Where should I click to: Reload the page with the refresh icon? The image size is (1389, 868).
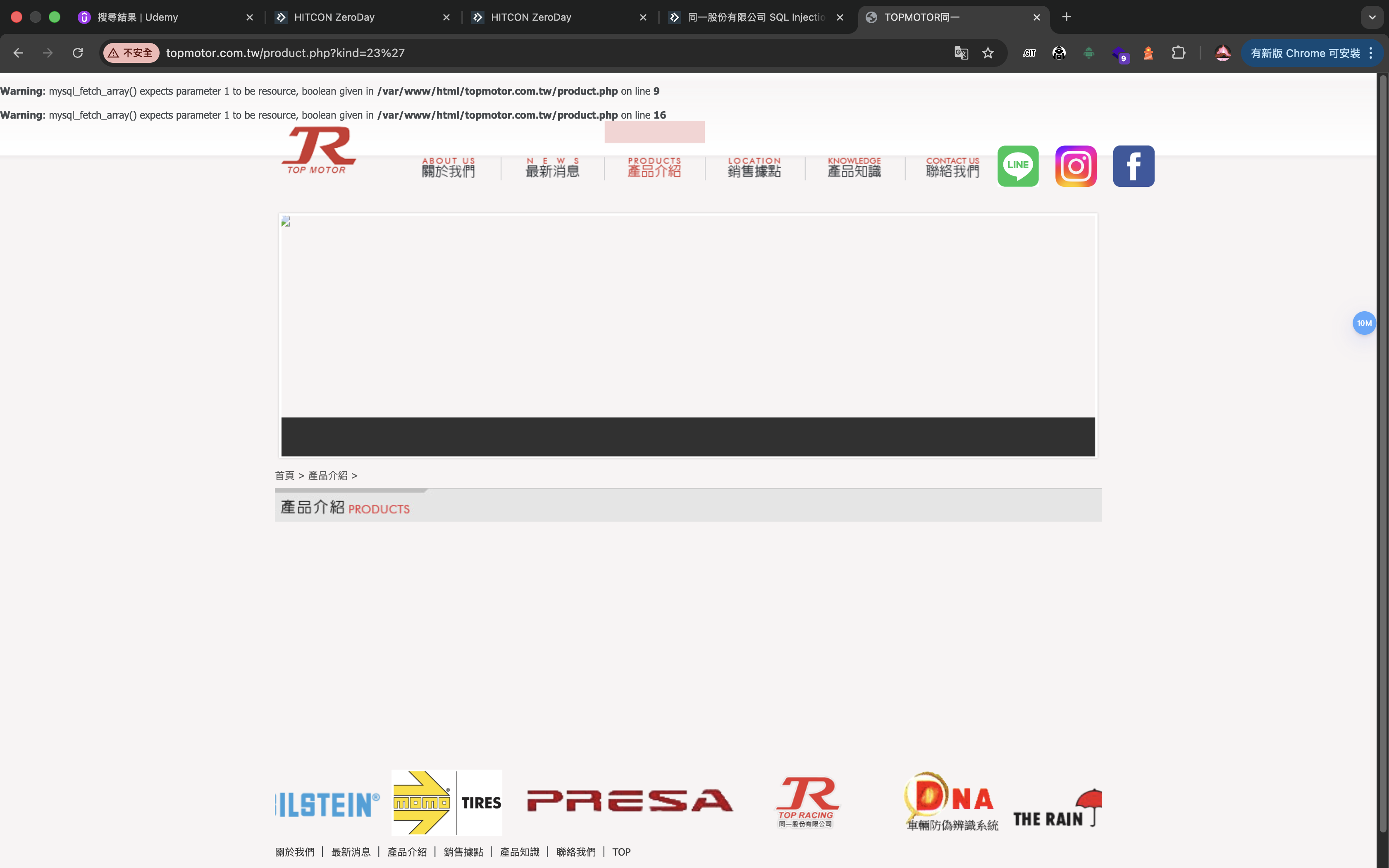[78, 53]
